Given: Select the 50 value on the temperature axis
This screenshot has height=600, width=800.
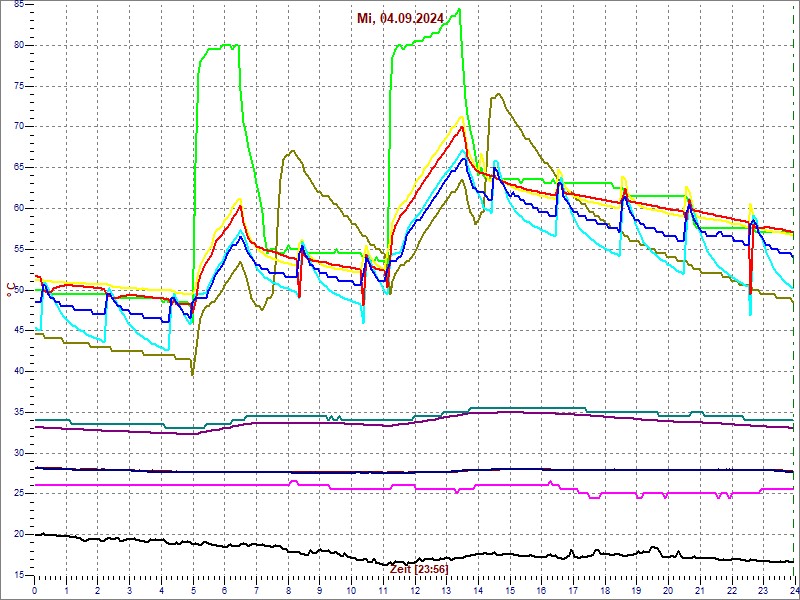Looking at the screenshot, I should (x=18, y=290).
